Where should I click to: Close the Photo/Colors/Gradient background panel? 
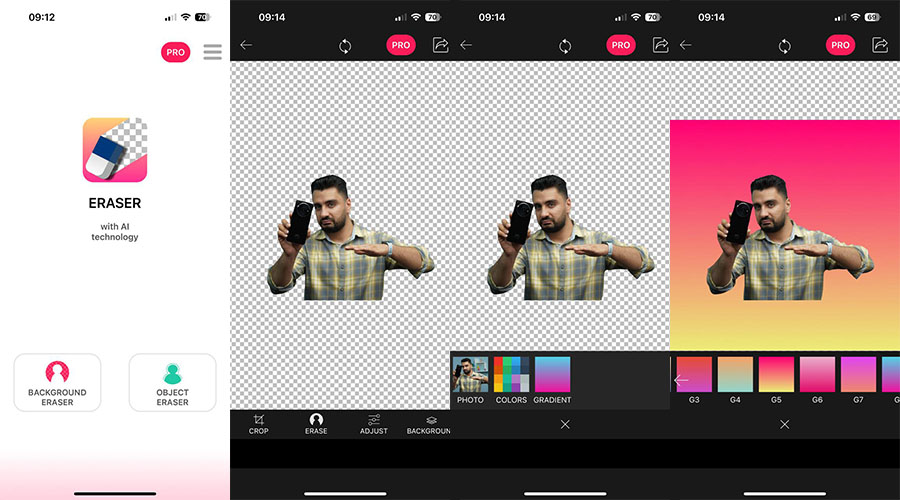(x=565, y=424)
